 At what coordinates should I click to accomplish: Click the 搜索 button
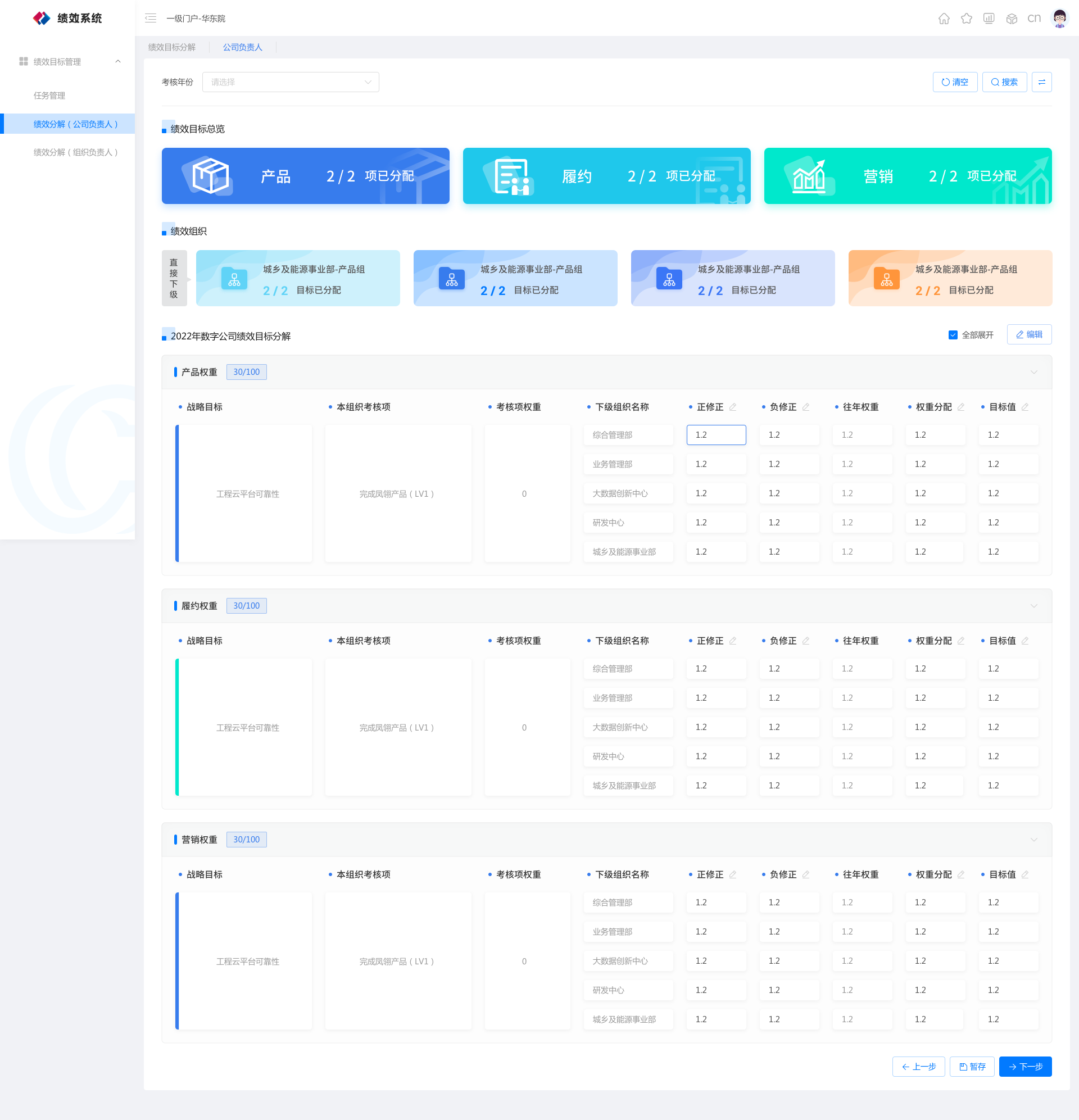coord(1004,82)
